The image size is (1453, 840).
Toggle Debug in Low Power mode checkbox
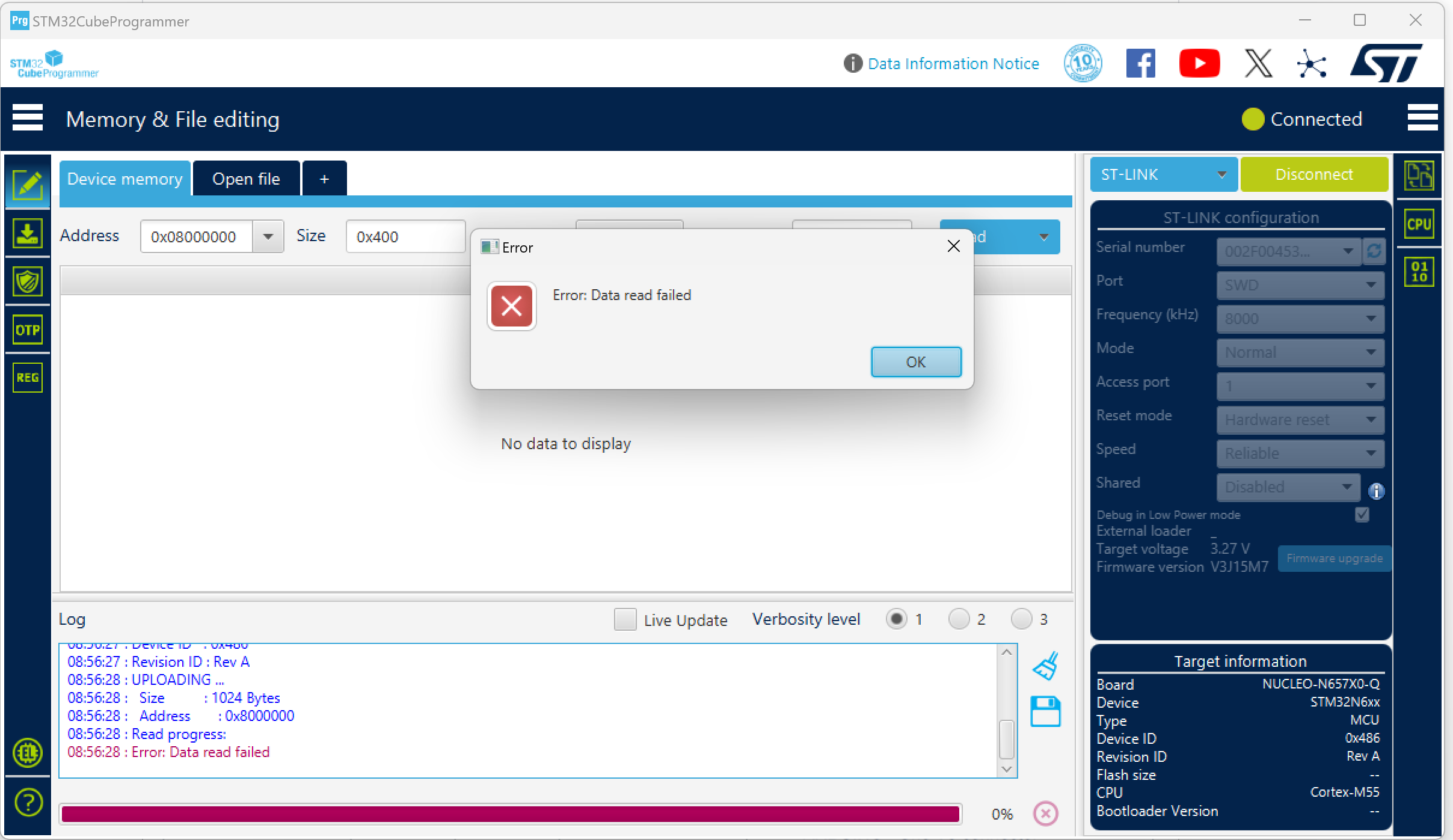pyautogui.click(x=1362, y=515)
